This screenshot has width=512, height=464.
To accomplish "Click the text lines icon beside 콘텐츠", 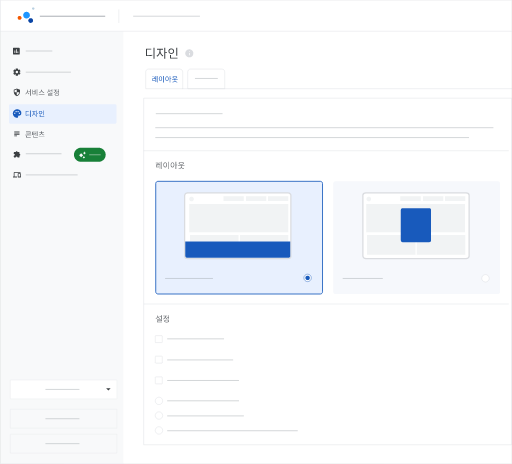I will point(17,134).
